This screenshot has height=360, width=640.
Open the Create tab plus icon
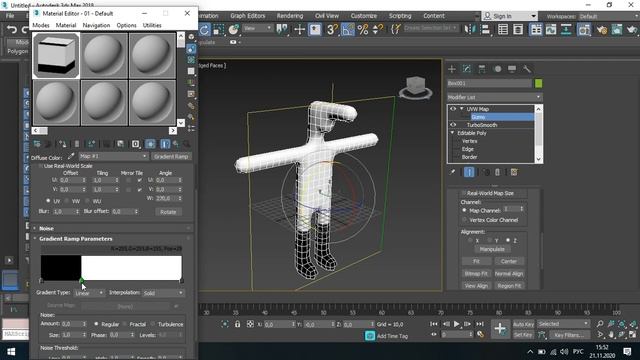pos(452,69)
